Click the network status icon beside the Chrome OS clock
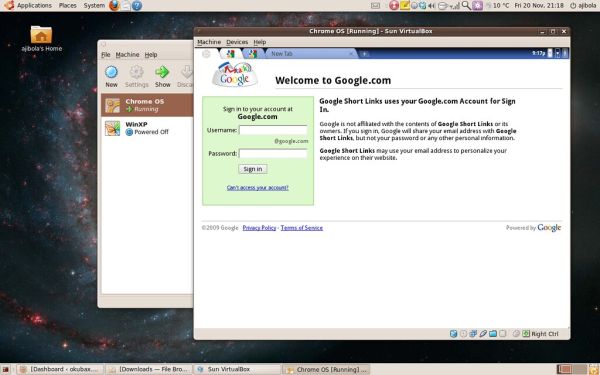Image resolution: width=600 pixels, height=375 pixels. (x=550, y=54)
